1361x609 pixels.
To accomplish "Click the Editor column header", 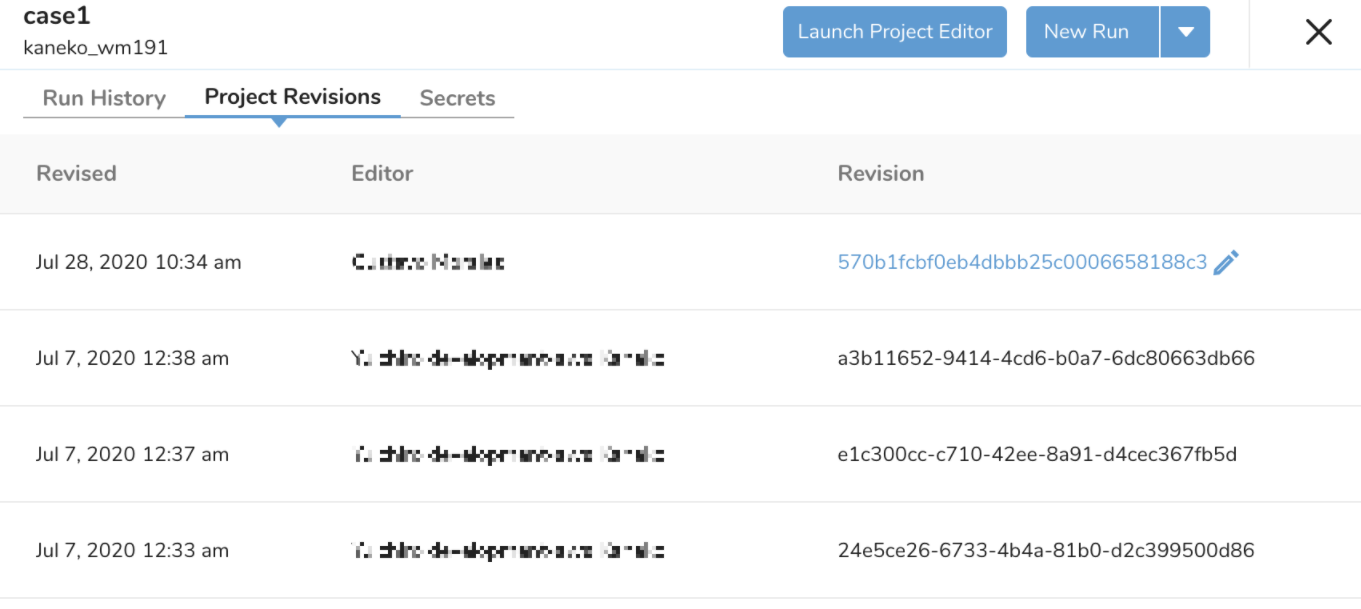I will (x=382, y=173).
